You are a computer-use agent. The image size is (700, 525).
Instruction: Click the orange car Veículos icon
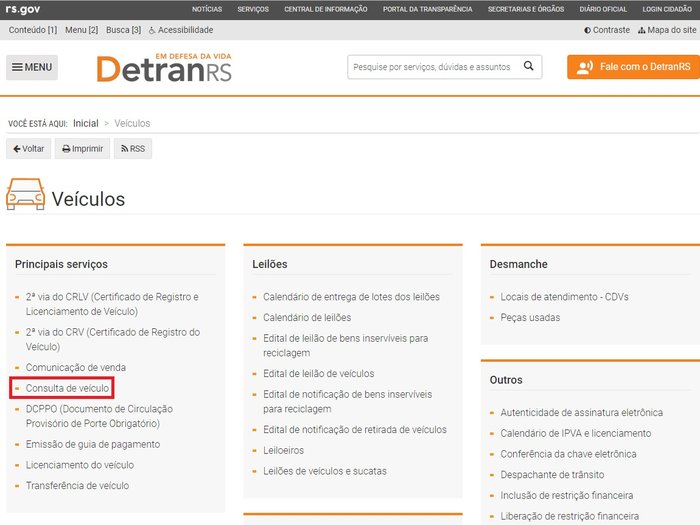(x=25, y=194)
